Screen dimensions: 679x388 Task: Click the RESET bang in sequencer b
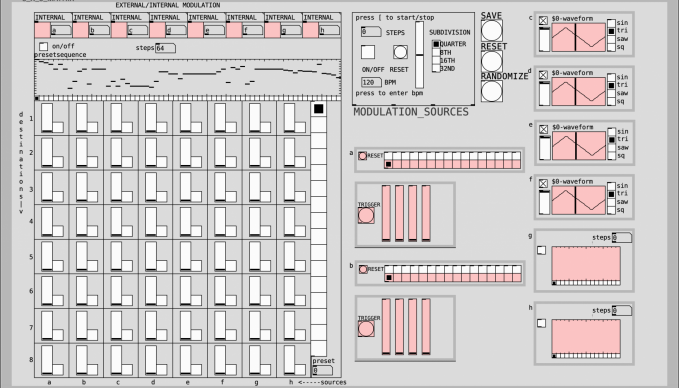click(x=363, y=269)
